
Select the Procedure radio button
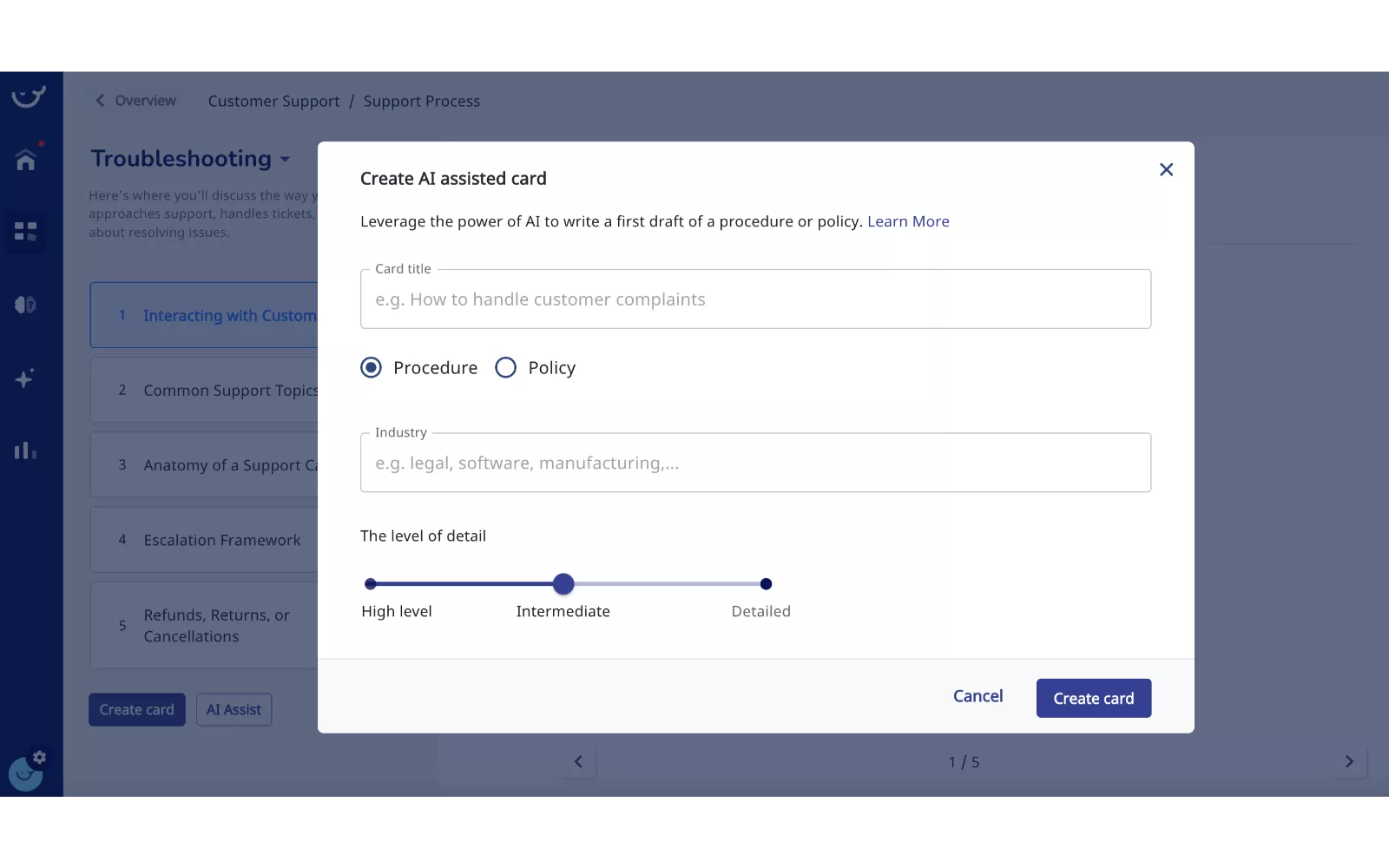coord(372,368)
